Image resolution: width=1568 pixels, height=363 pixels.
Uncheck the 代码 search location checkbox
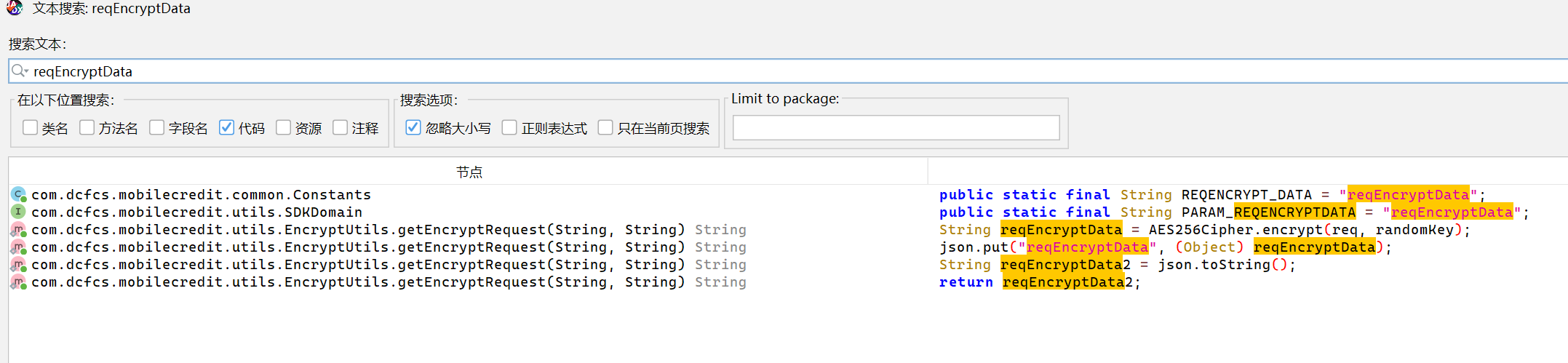(226, 128)
